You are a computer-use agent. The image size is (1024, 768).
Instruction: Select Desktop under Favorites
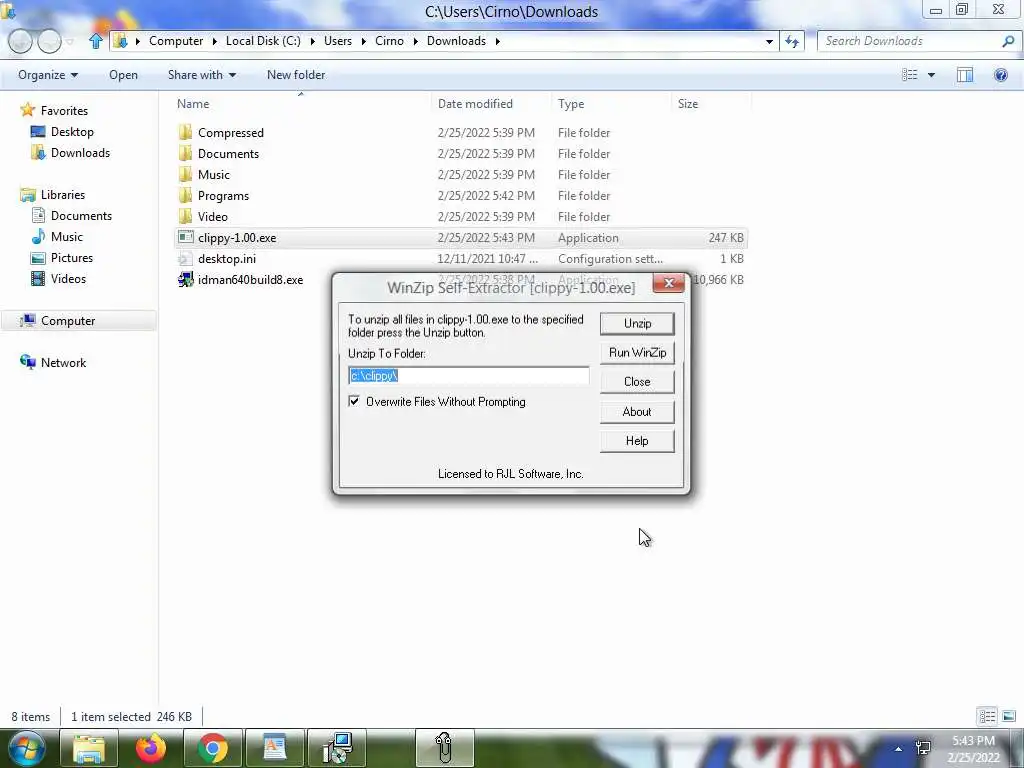click(72, 132)
